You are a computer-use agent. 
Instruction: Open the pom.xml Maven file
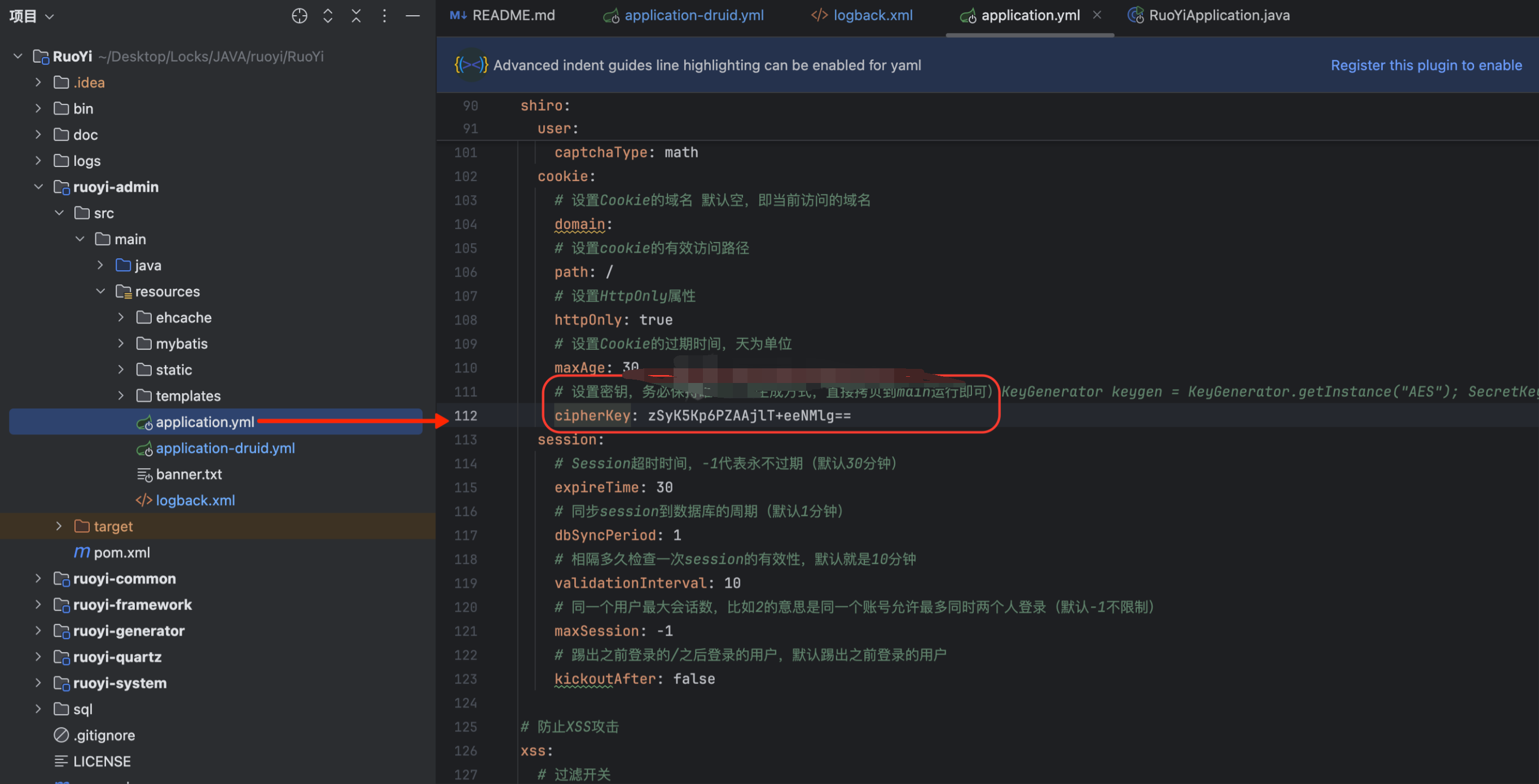(x=121, y=552)
